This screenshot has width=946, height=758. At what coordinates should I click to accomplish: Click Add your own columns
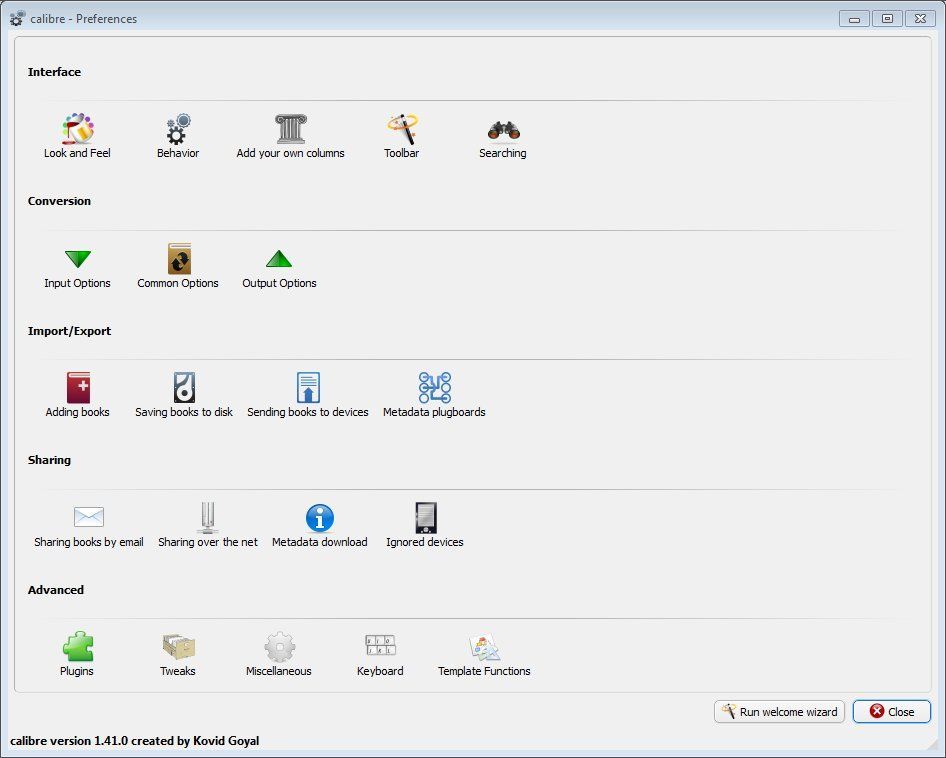coord(289,130)
